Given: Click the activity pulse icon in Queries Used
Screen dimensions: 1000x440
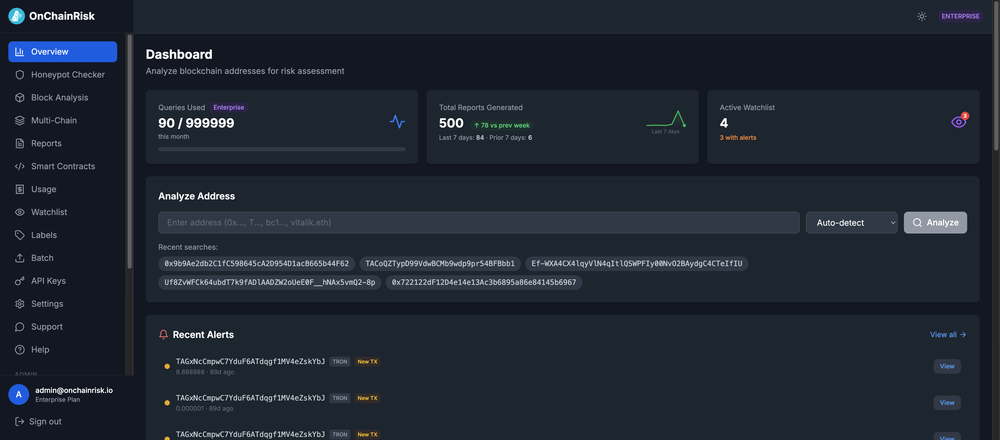Looking at the screenshot, I should tap(397, 121).
